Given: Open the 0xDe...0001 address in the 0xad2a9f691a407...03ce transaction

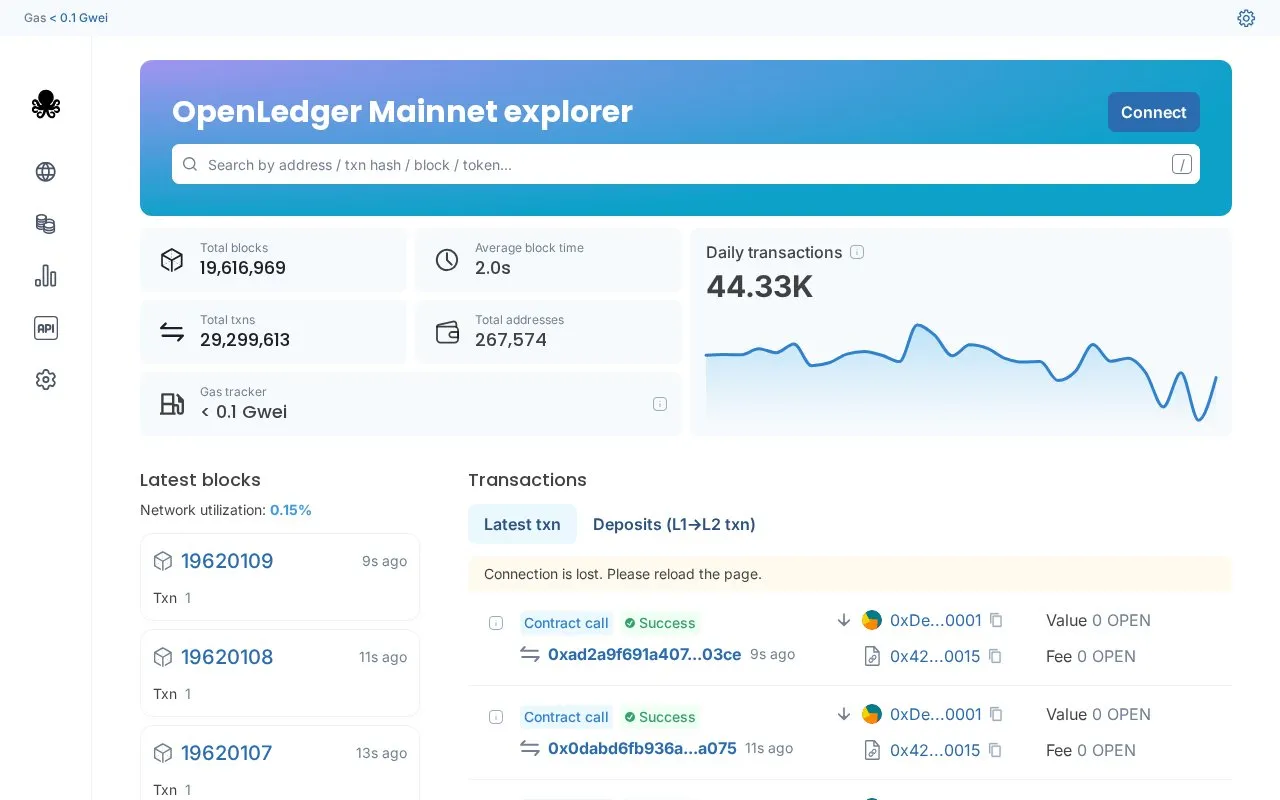Looking at the screenshot, I should pyautogui.click(x=936, y=620).
